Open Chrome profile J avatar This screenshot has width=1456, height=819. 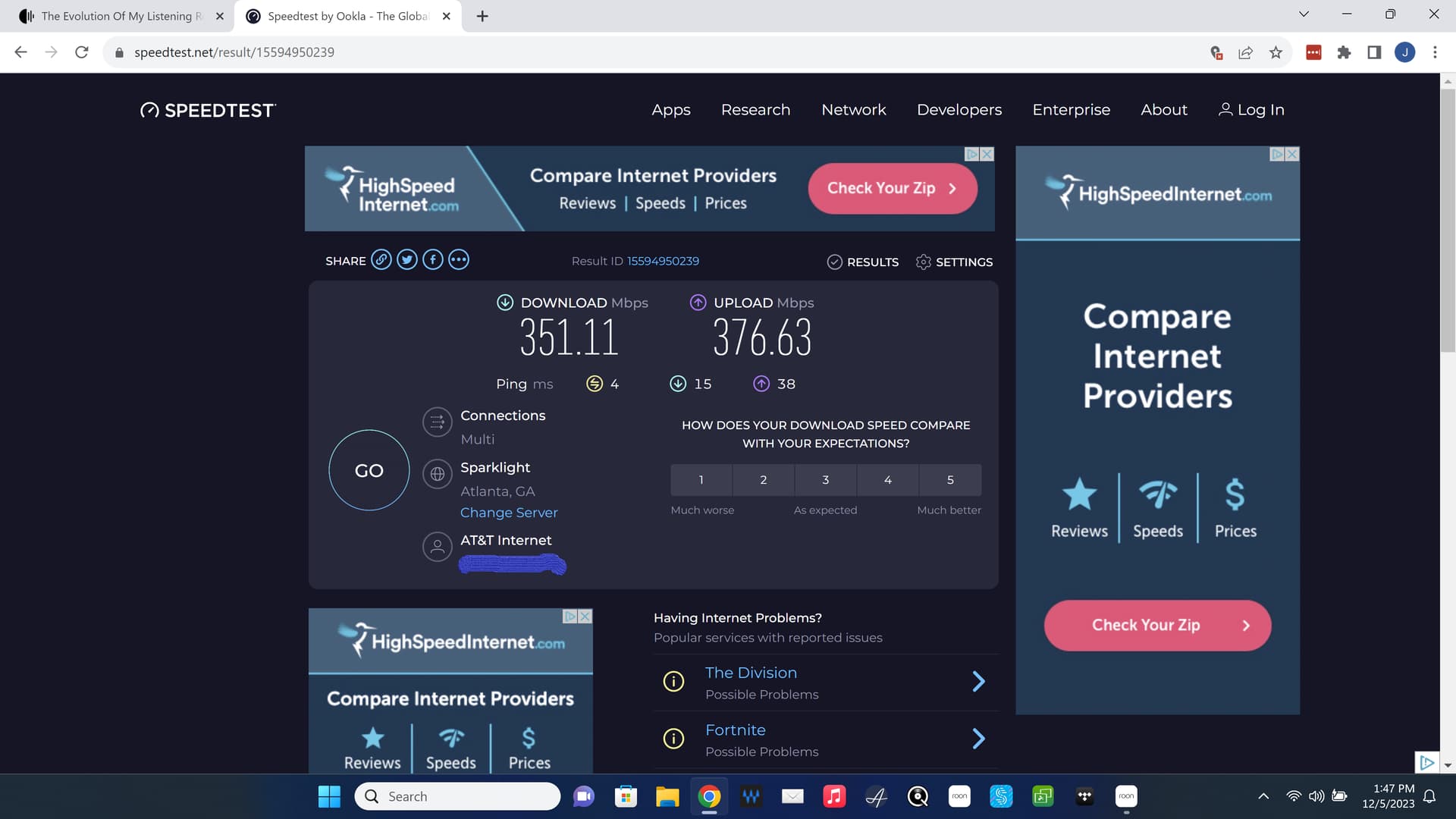pyautogui.click(x=1404, y=52)
